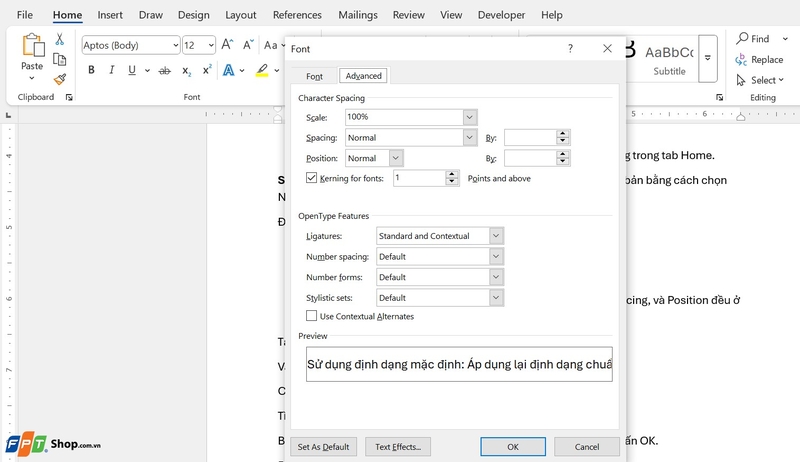The width and height of the screenshot is (800, 462).
Task: Apply Underline formatting
Action: pos(132,70)
